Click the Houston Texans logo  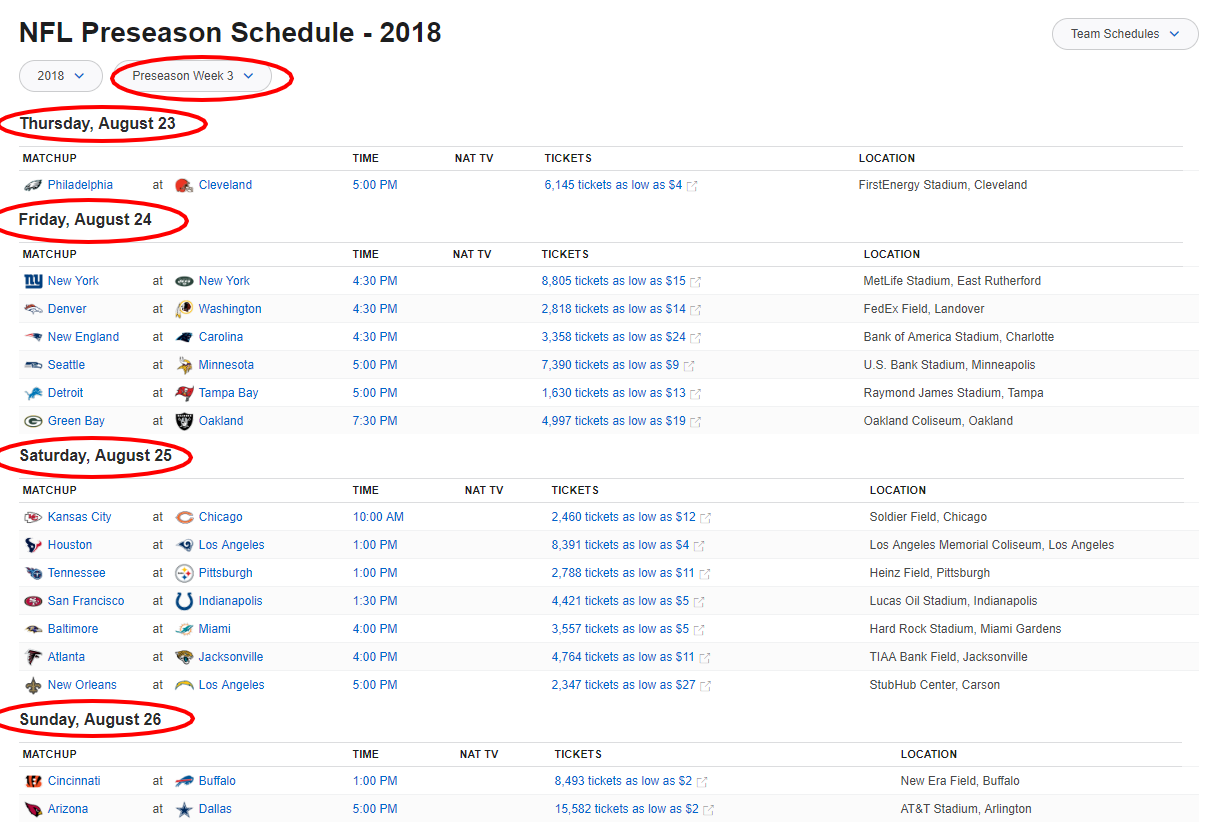point(33,545)
